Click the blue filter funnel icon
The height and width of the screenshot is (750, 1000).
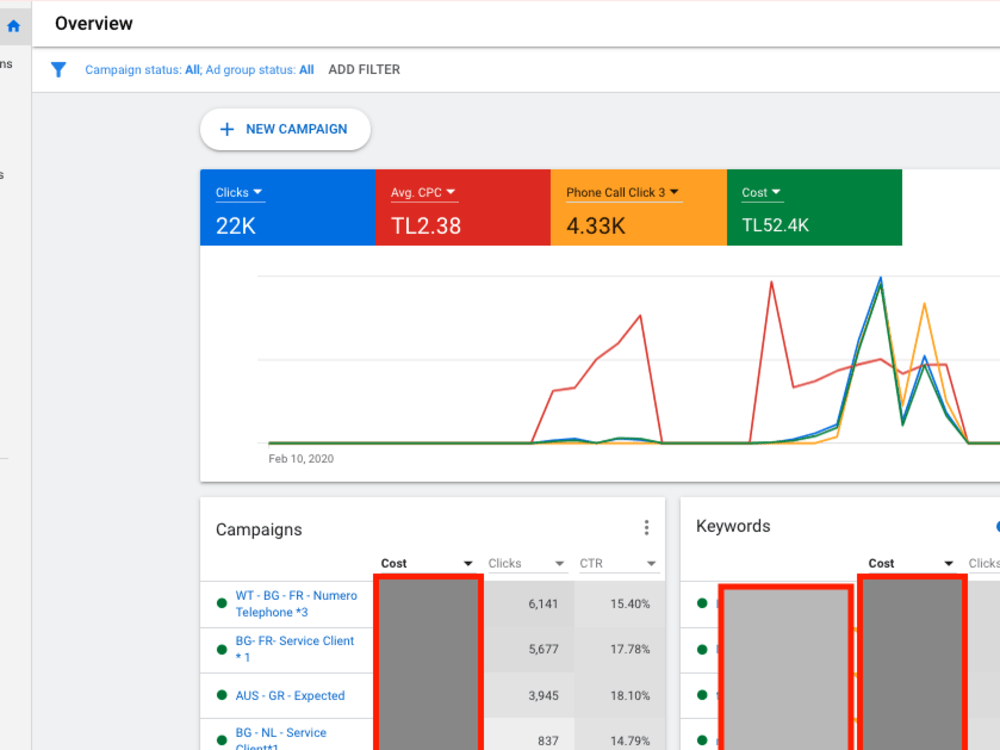[58, 70]
